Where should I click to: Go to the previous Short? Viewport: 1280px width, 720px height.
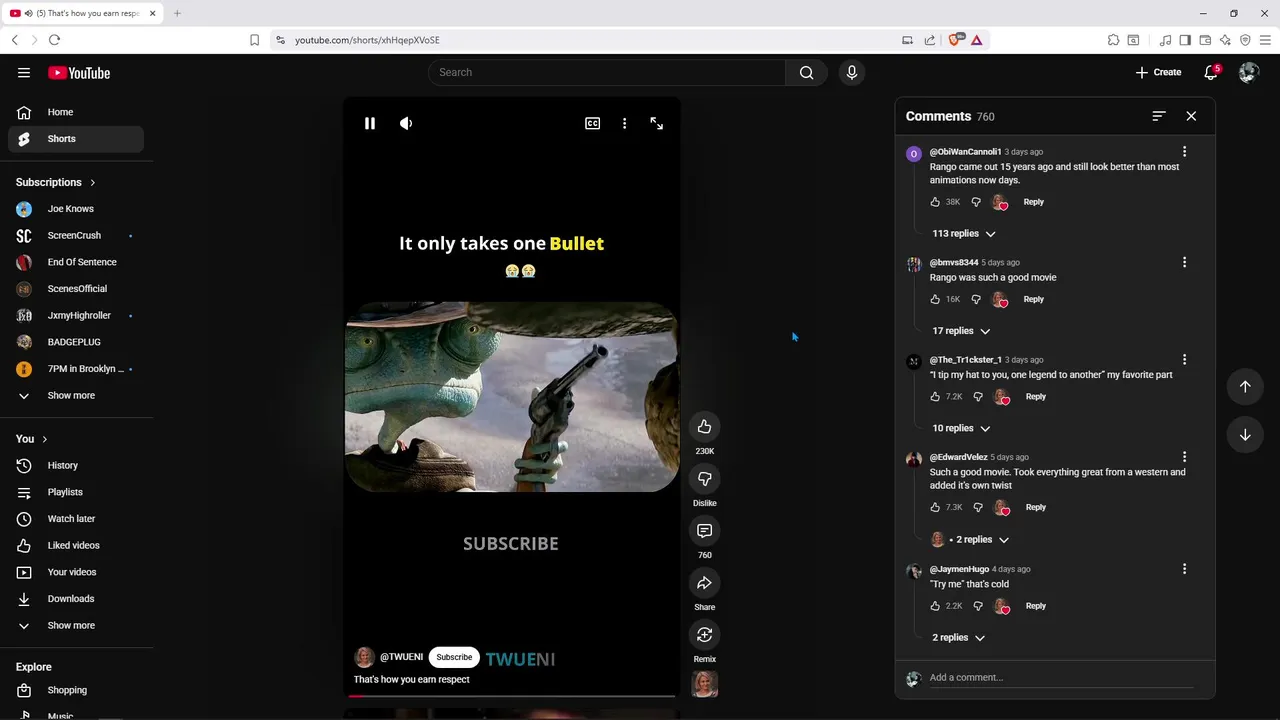point(1245,387)
